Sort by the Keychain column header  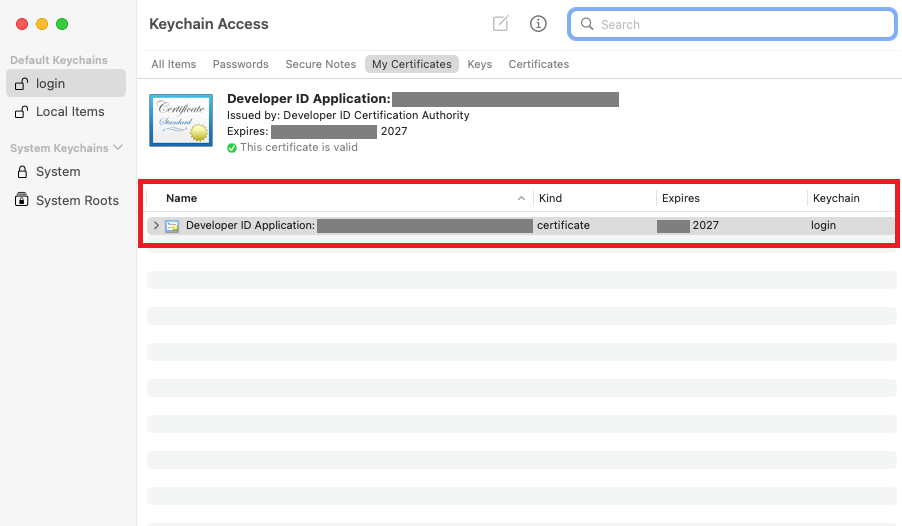tap(836, 199)
